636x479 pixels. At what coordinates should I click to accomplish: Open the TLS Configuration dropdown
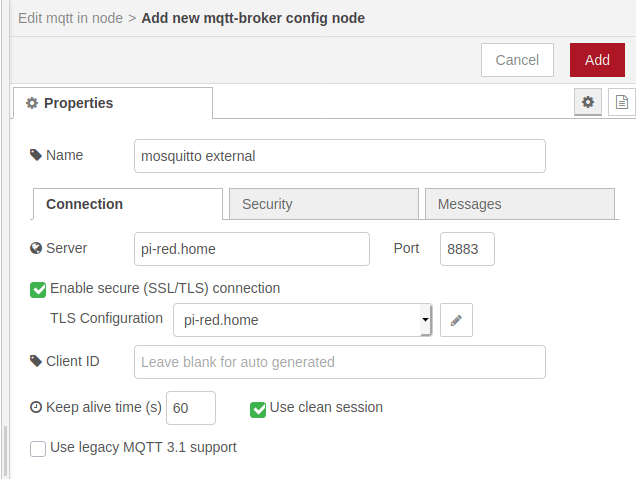[x=302, y=320]
